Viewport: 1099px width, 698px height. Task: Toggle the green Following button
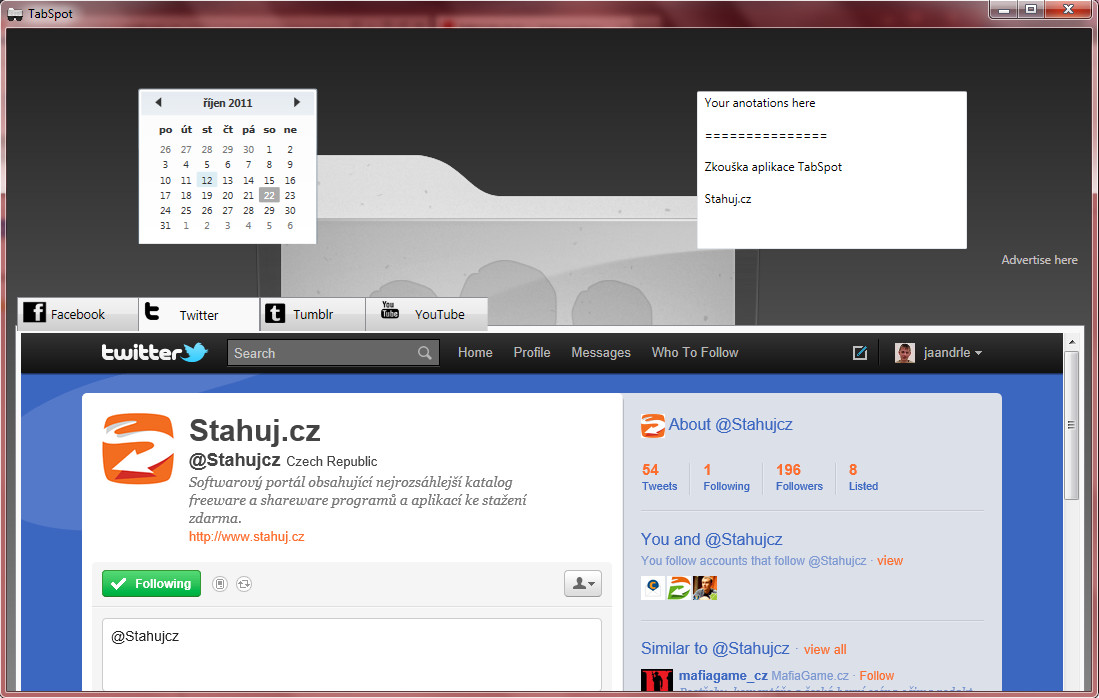(x=151, y=584)
